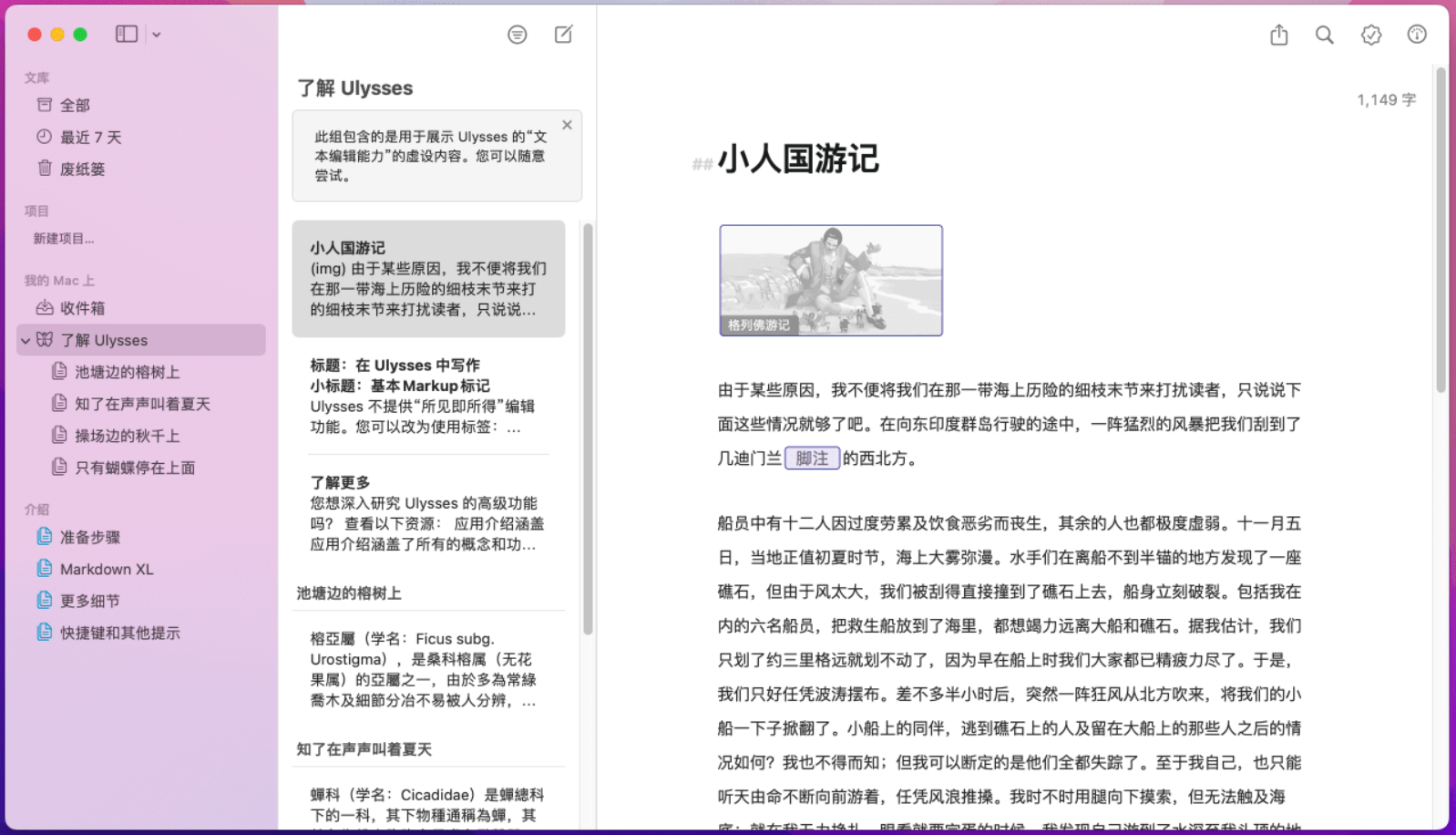Create a new sheet with compose icon
The image size is (1456, 835).
click(x=564, y=35)
